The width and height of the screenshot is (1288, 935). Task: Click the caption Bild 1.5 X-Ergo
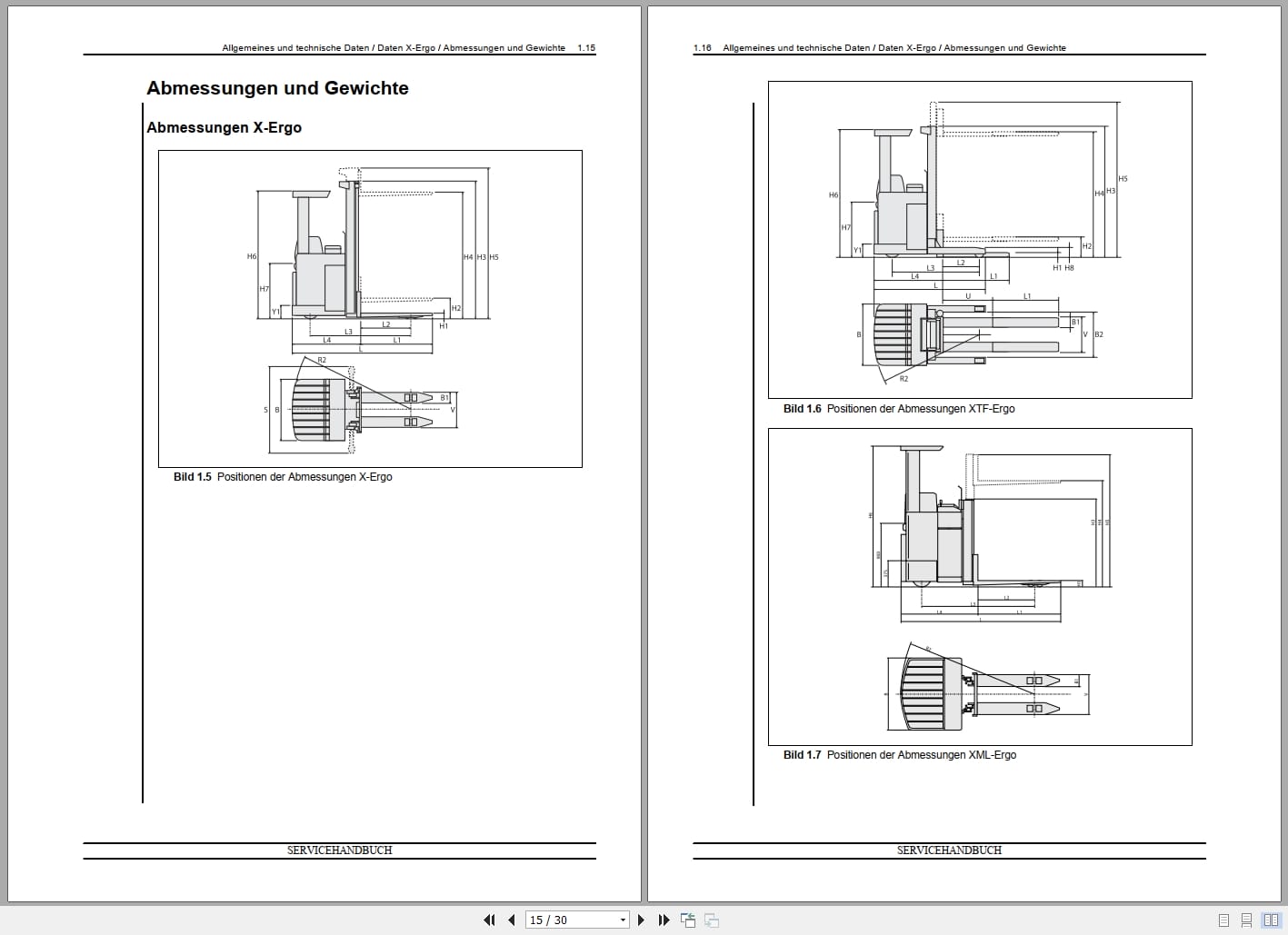point(283,476)
